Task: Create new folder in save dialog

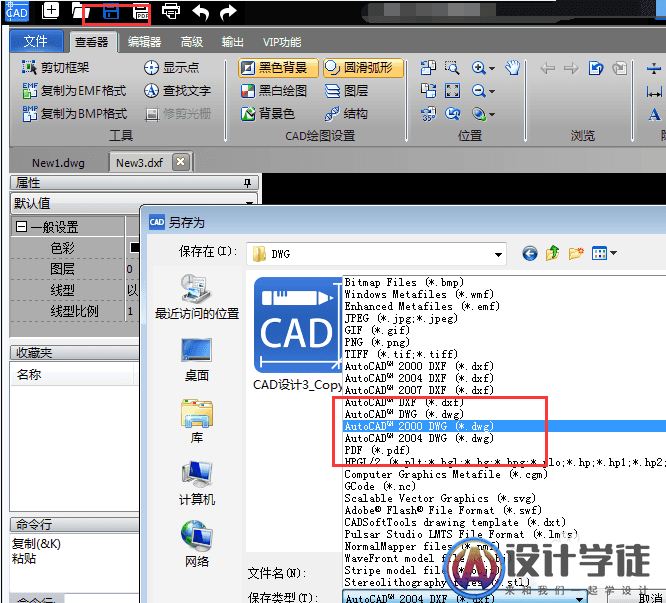Action: coord(576,254)
